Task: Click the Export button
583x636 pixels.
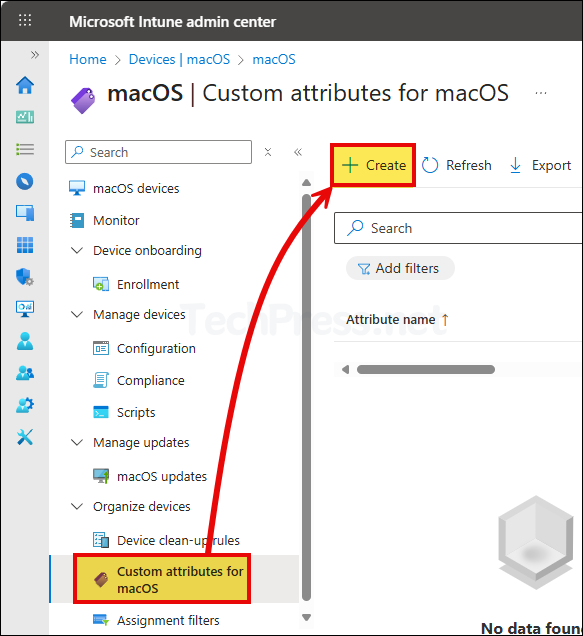Action: click(x=540, y=165)
